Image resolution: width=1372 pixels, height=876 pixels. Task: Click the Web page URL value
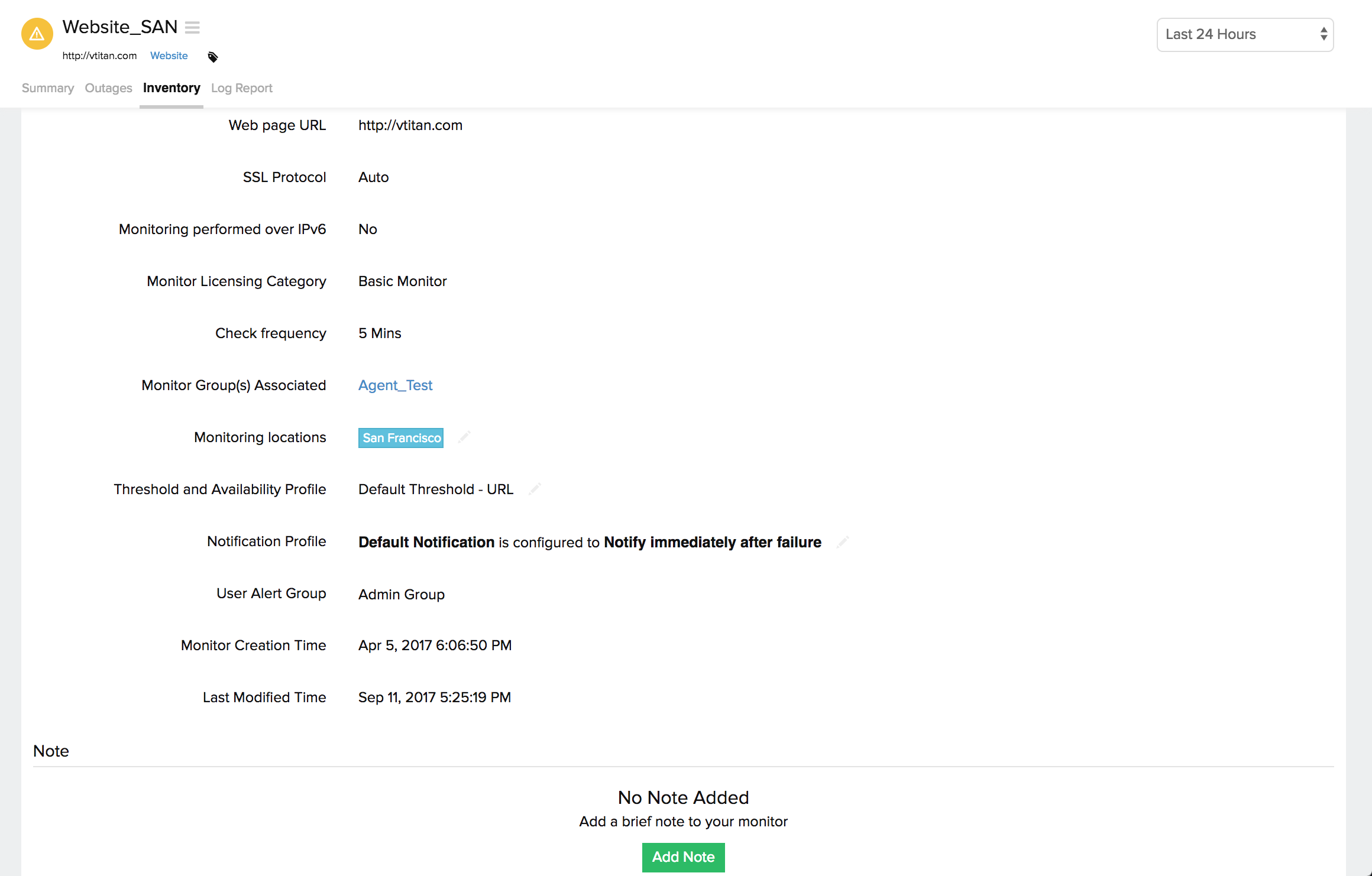point(410,125)
